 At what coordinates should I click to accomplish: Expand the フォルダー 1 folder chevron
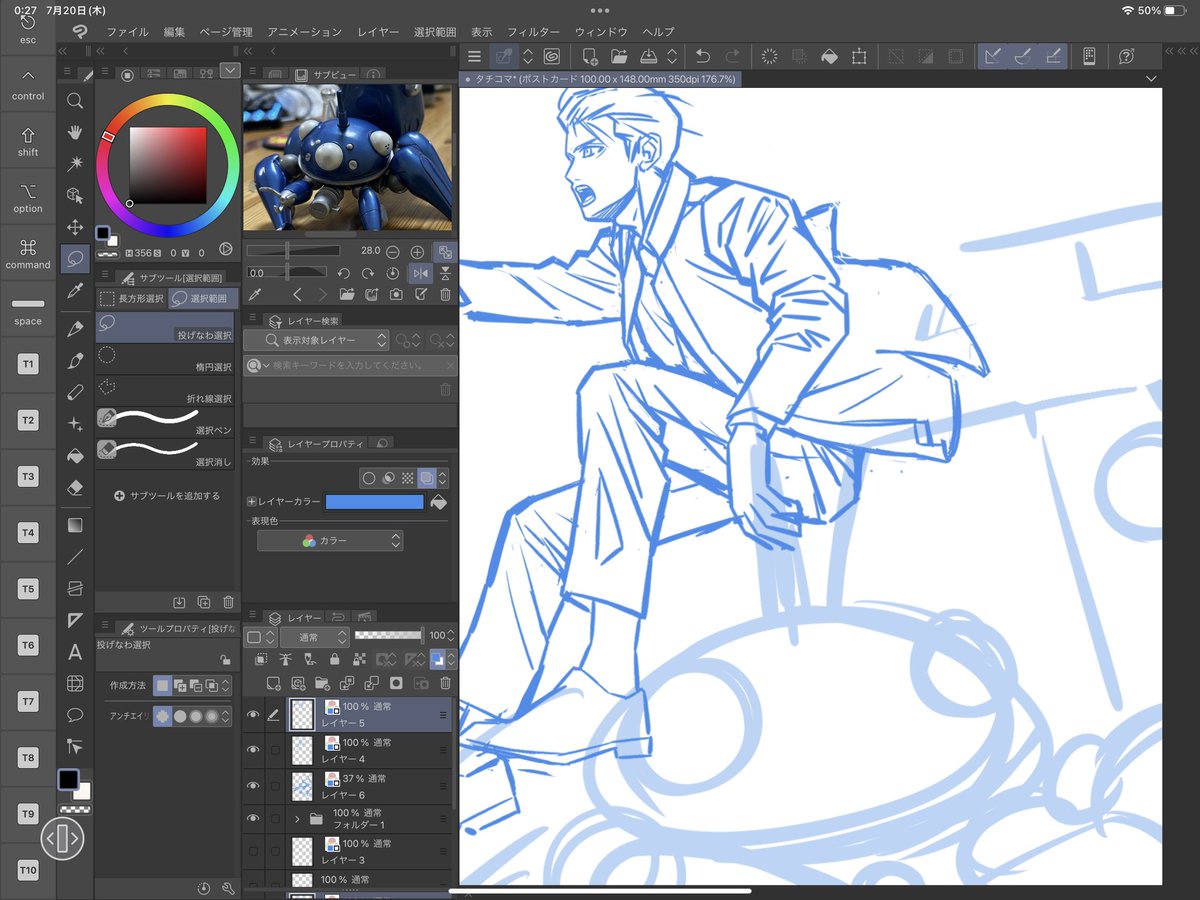pos(297,818)
